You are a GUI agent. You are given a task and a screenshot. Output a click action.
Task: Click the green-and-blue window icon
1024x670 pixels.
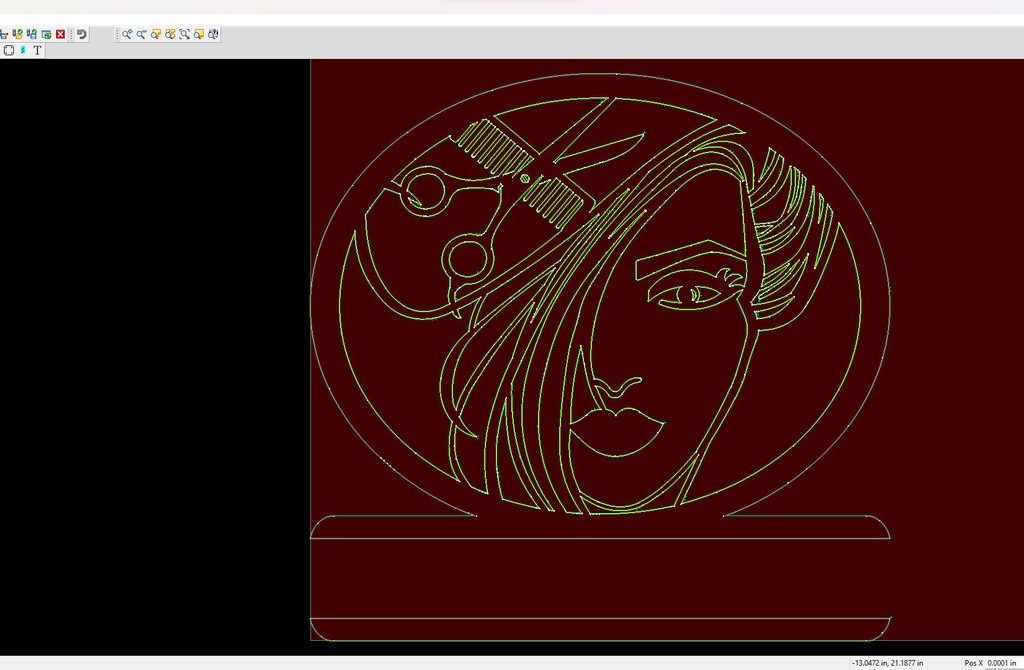click(46, 34)
